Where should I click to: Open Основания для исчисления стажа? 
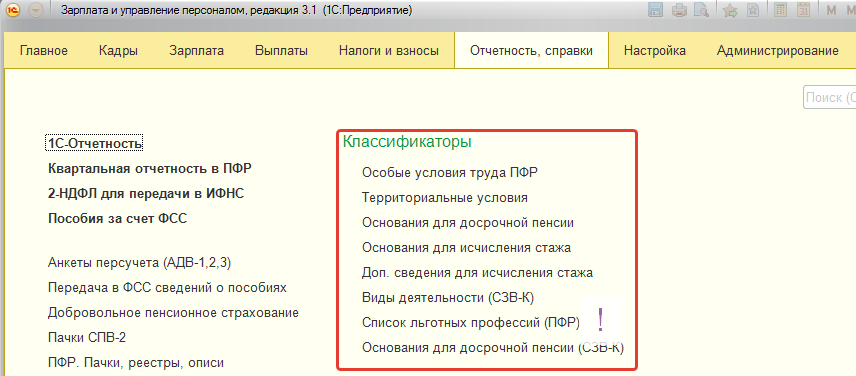point(466,248)
